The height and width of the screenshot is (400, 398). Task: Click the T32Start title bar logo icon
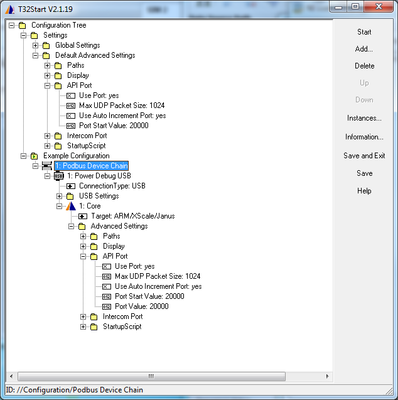coord(10,9)
